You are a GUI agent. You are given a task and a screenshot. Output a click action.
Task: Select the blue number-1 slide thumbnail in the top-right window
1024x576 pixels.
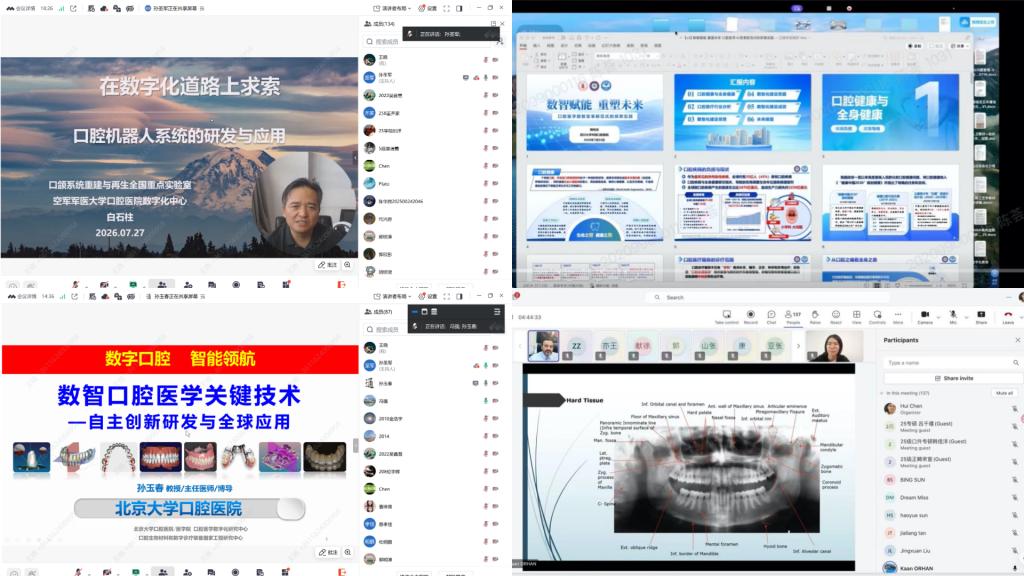click(890, 112)
